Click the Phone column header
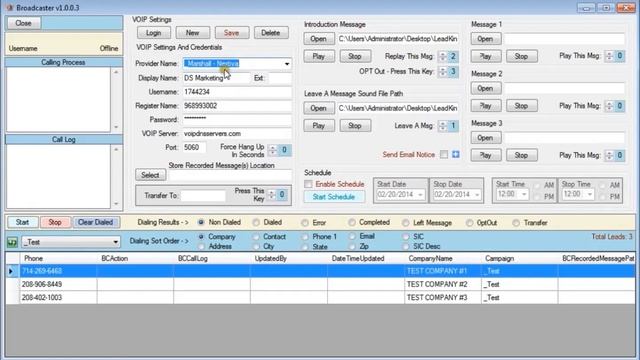The image size is (640, 360). tap(58, 259)
